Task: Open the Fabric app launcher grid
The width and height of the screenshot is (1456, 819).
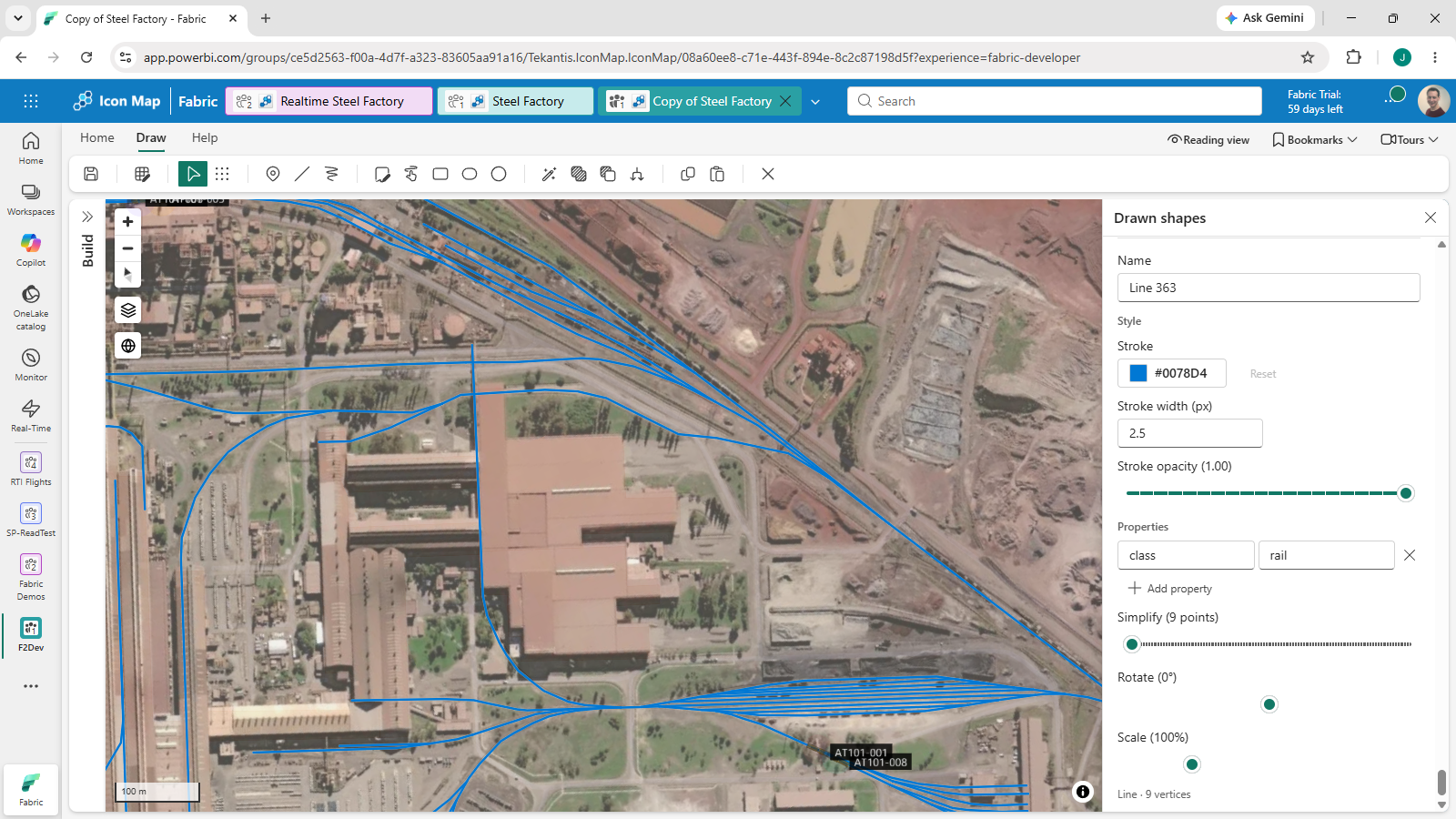Action: [31, 101]
